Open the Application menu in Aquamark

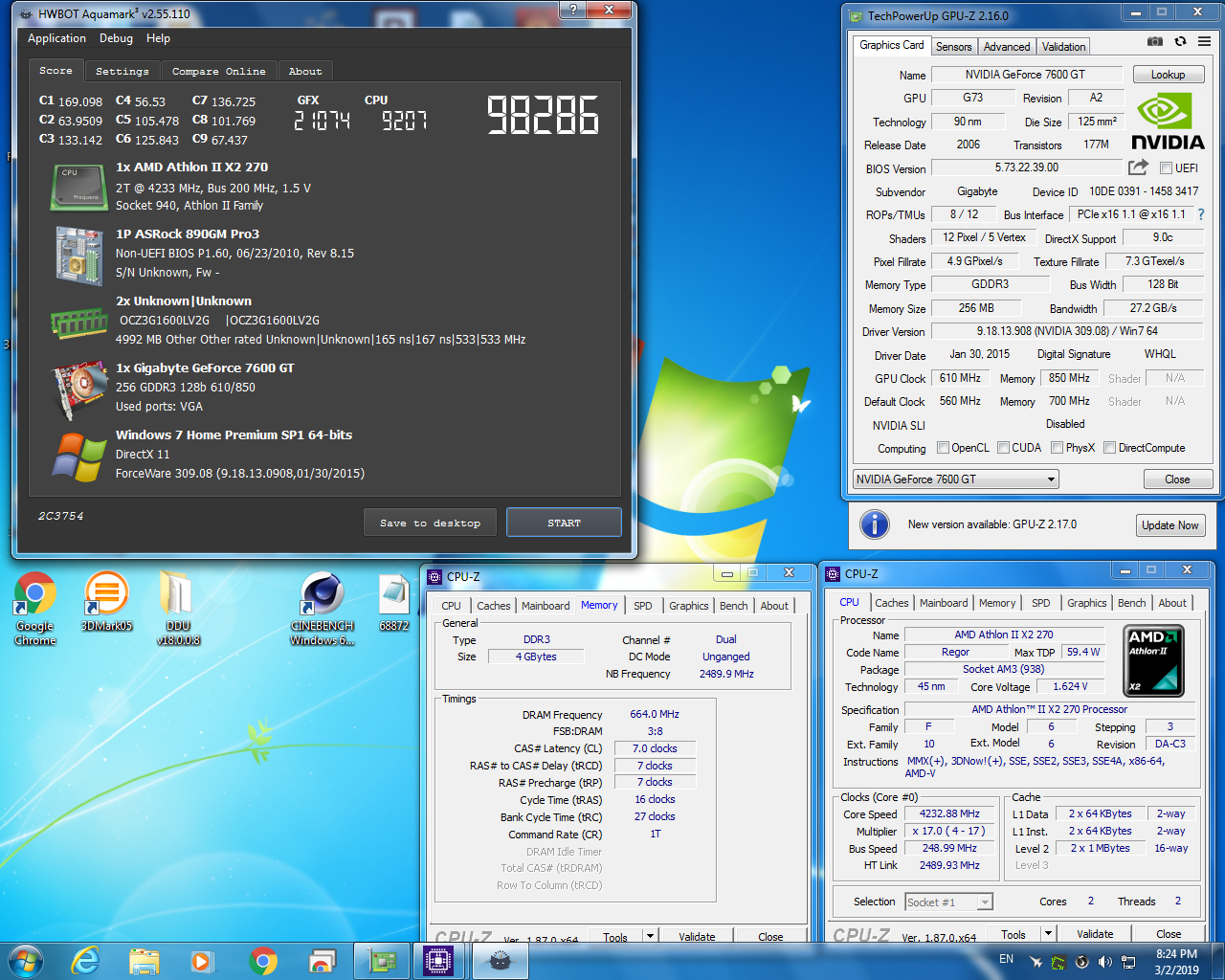pyautogui.click(x=56, y=38)
